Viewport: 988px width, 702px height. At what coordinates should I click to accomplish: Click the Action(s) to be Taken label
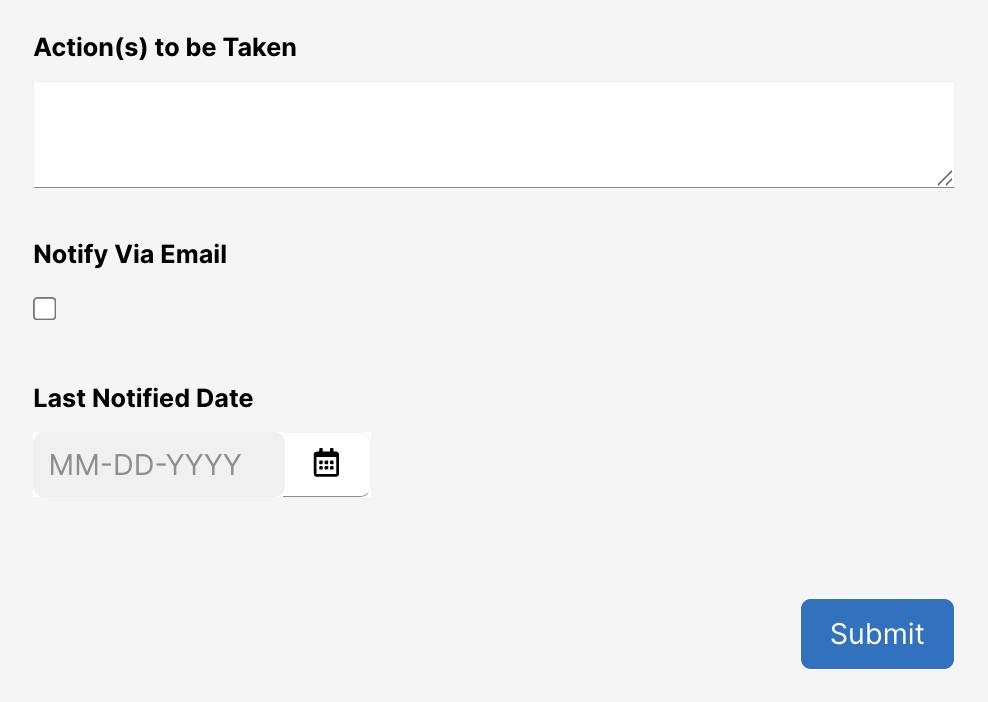tap(165, 47)
